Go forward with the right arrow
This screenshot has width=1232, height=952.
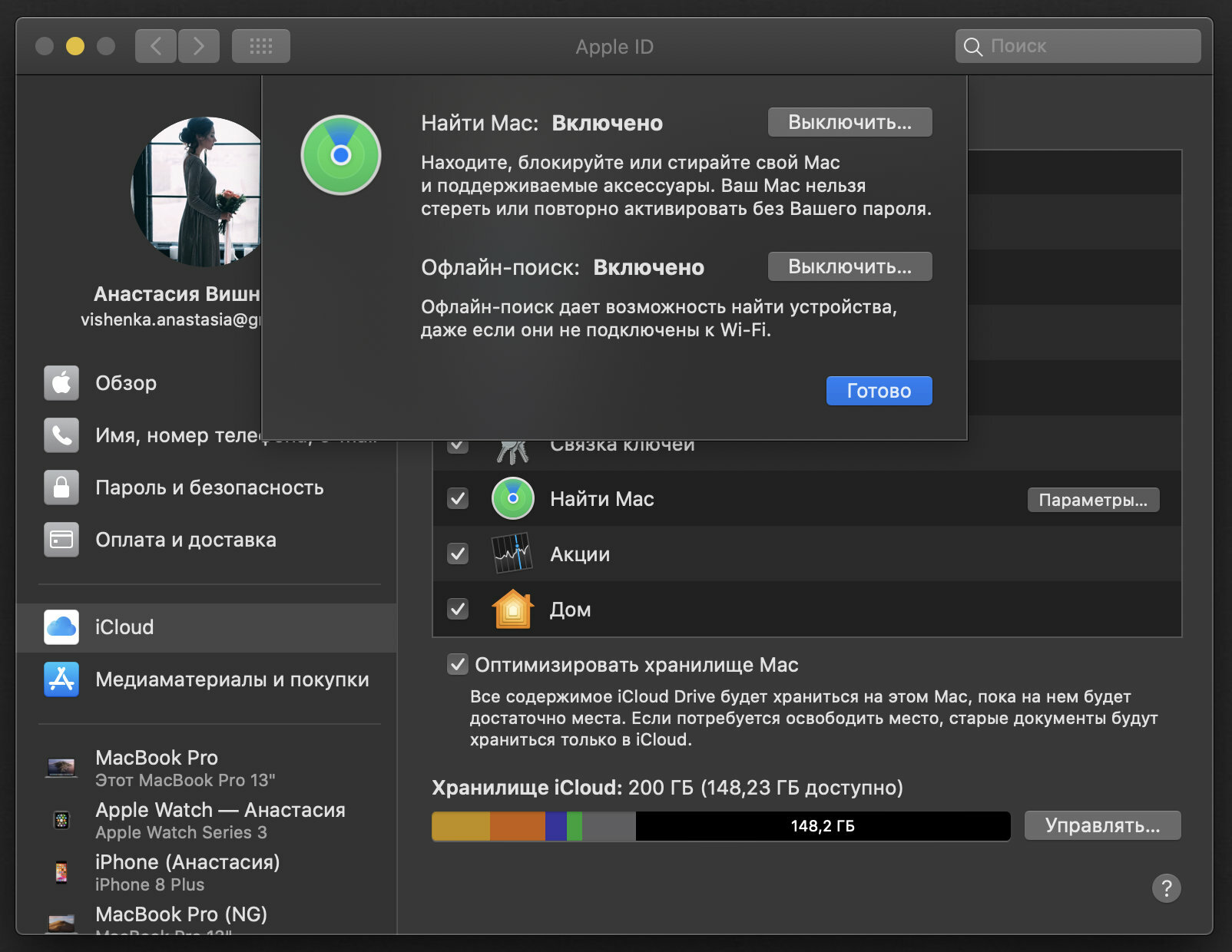tap(199, 46)
